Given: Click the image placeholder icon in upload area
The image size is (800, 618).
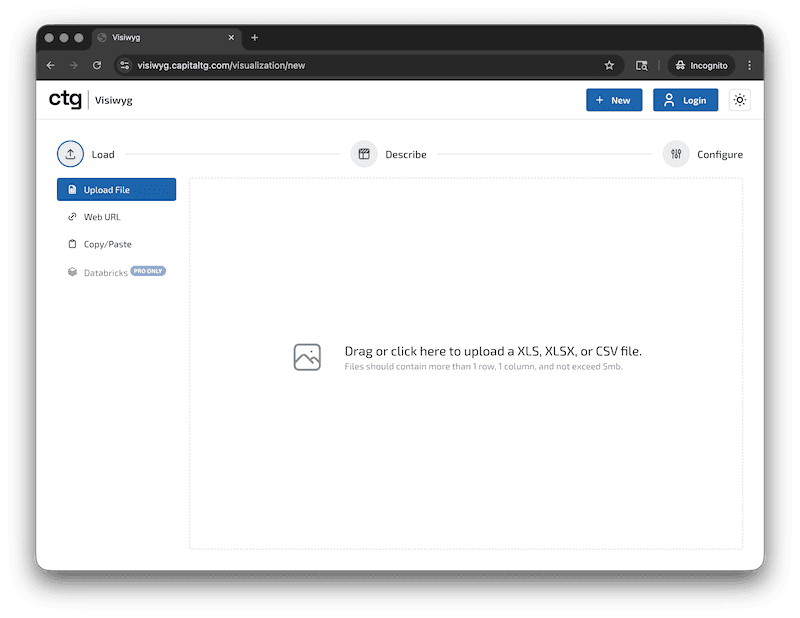Looking at the screenshot, I should pyautogui.click(x=307, y=356).
